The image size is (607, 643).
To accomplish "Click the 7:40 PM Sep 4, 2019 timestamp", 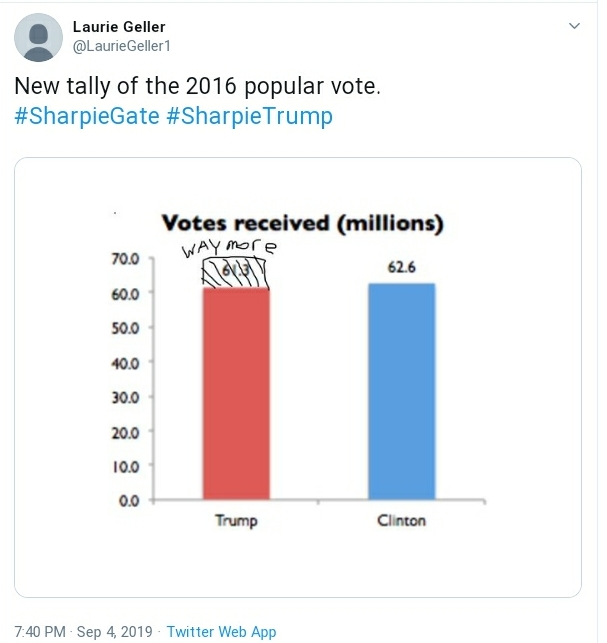I will click(83, 631).
